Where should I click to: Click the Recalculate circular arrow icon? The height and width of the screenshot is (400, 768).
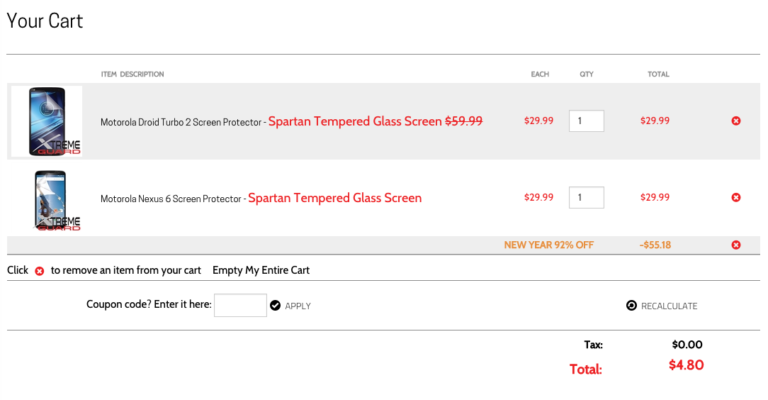[x=631, y=305]
